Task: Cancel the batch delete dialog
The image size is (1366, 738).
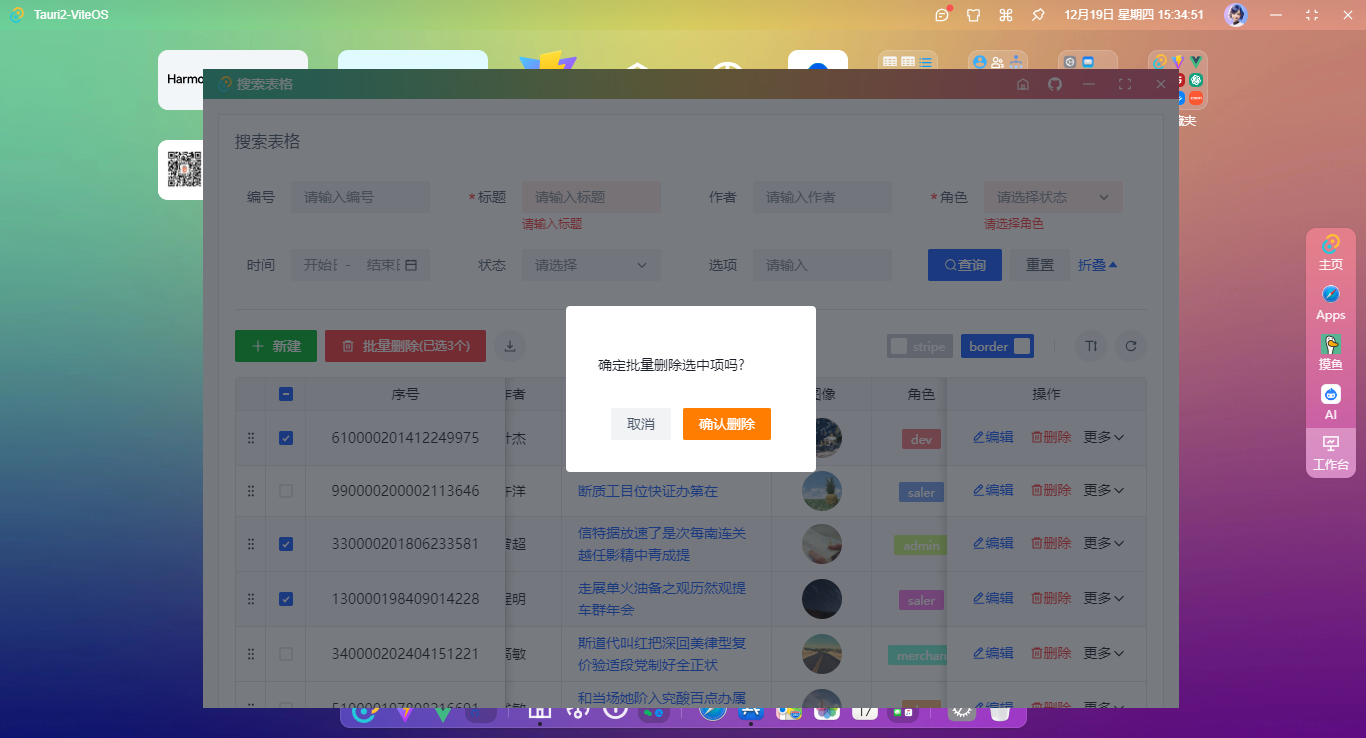Action: click(x=641, y=424)
